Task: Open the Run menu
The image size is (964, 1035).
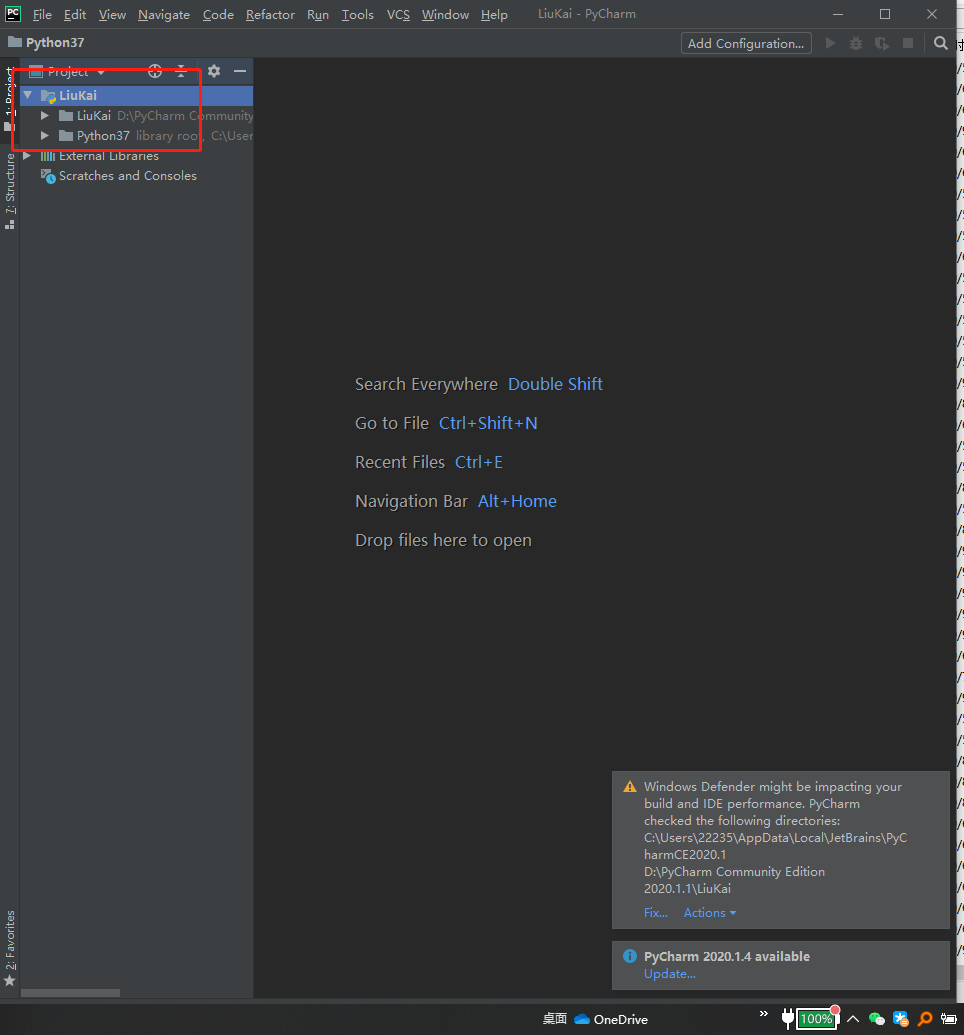Action: pos(318,15)
